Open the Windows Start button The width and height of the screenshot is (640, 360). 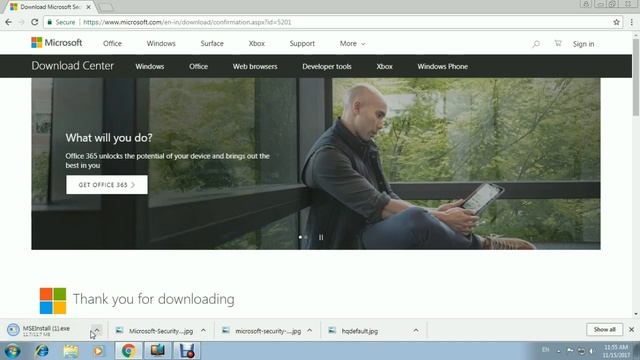(12, 351)
